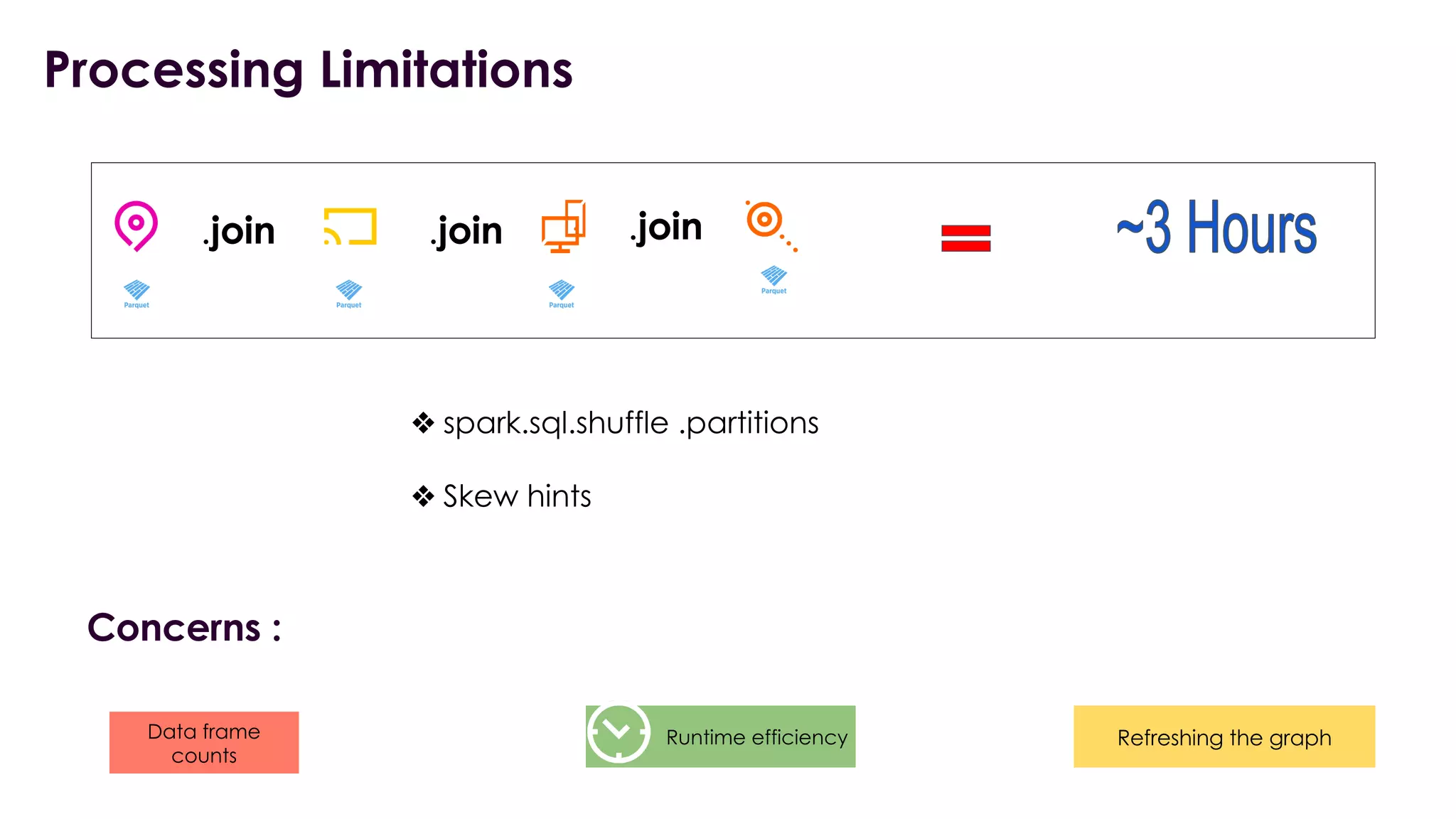The height and width of the screenshot is (819, 1456).
Task: Click the Parquet logo under the orange target
Action: pos(773,279)
